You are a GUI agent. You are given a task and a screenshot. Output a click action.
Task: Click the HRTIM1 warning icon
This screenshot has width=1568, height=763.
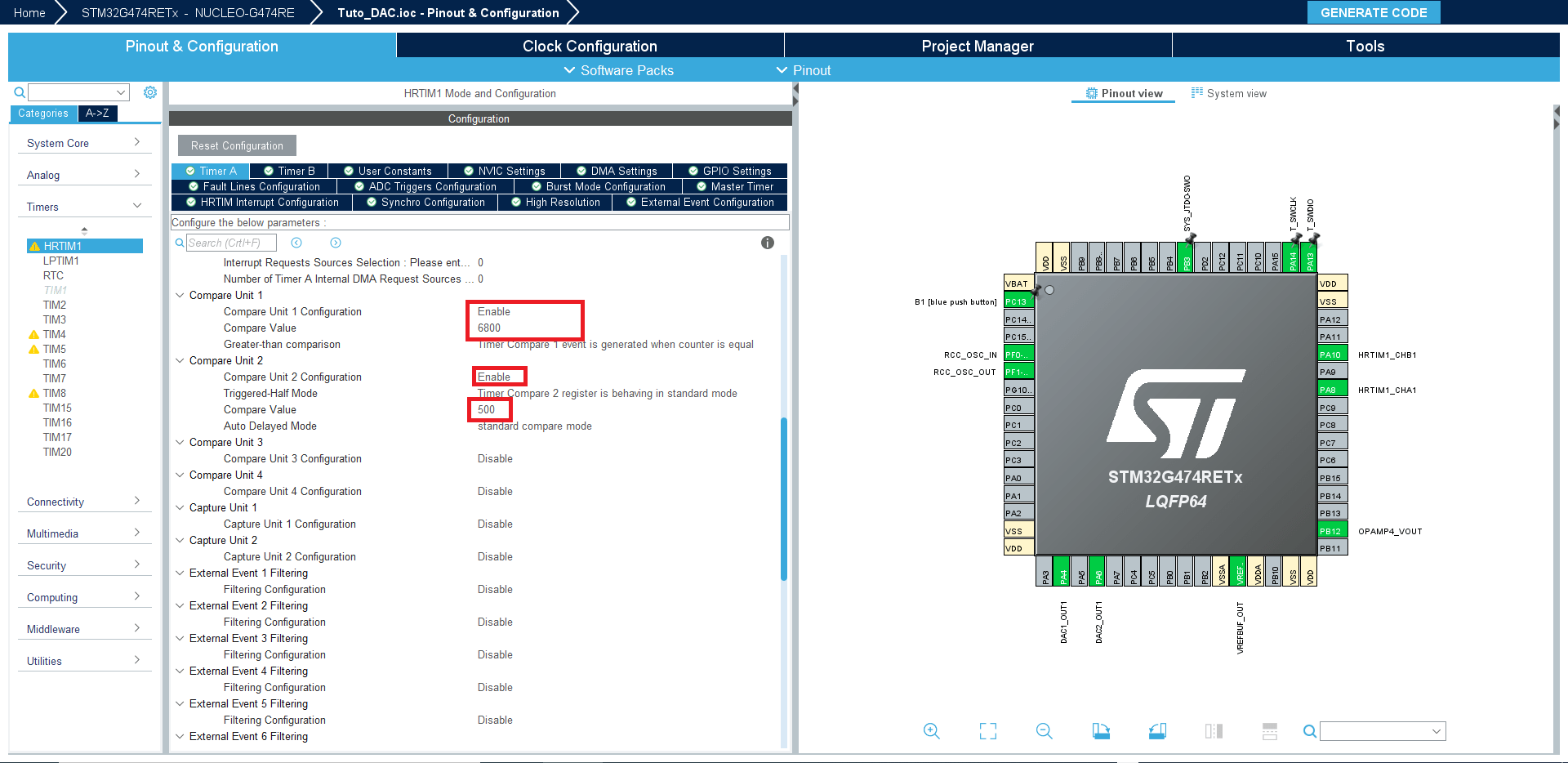pyautogui.click(x=34, y=246)
